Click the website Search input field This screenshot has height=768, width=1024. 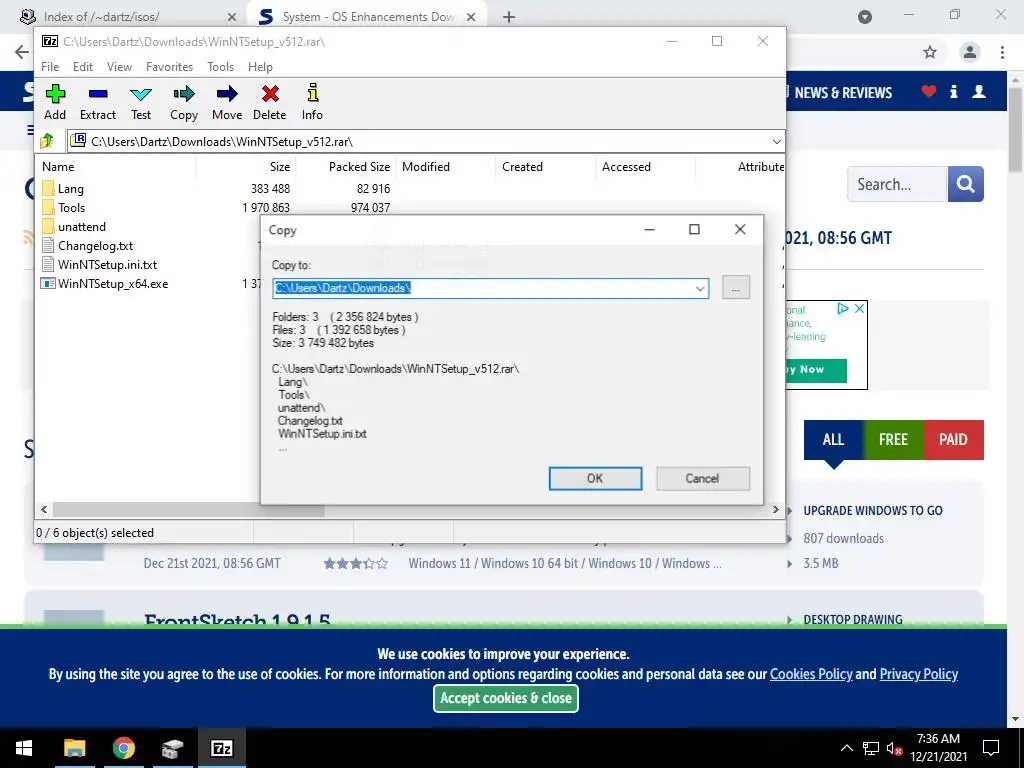coord(897,184)
